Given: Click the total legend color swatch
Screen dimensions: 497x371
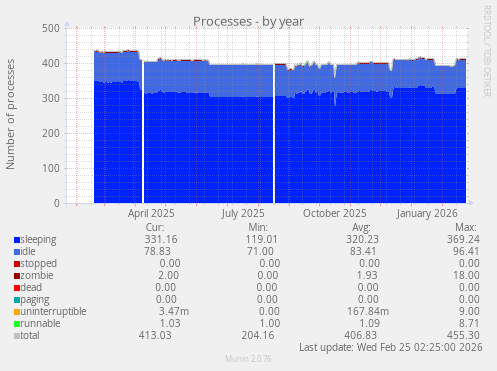Looking at the screenshot, I should [x=17, y=336].
